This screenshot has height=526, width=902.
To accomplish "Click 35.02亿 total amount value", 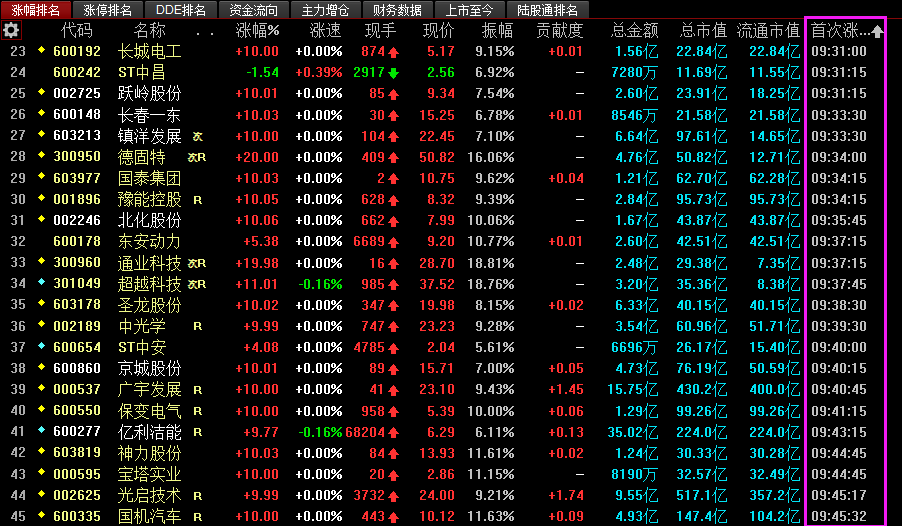I will [x=633, y=432].
